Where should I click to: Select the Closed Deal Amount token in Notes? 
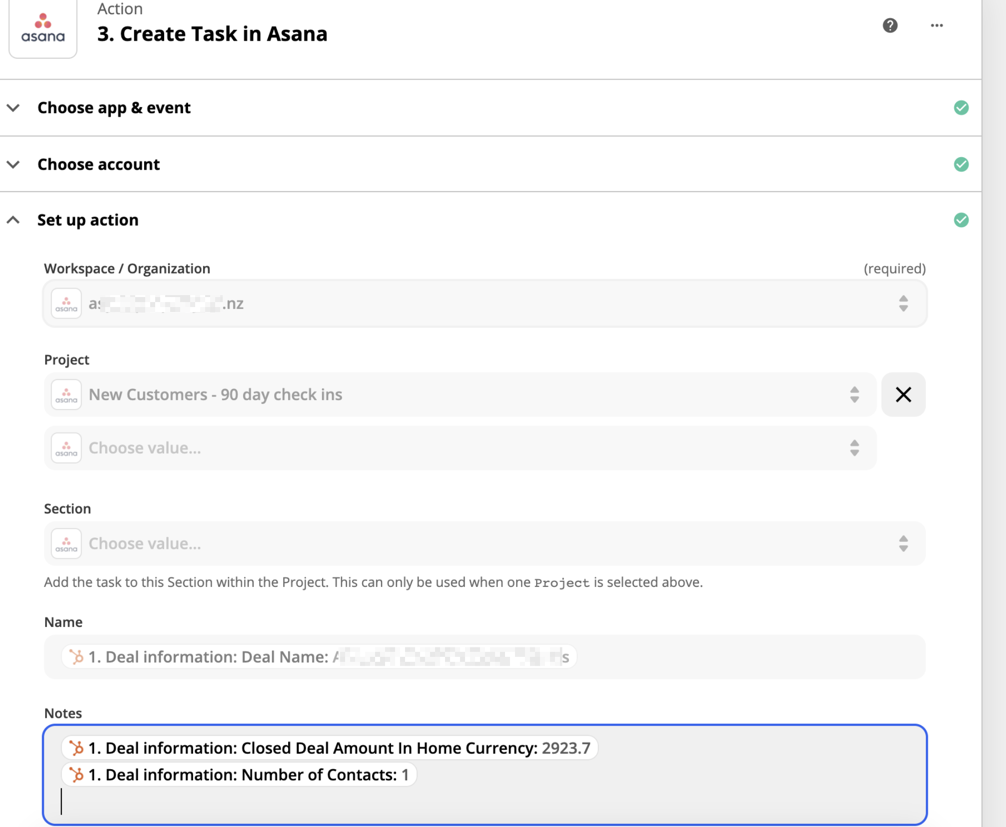(330, 748)
